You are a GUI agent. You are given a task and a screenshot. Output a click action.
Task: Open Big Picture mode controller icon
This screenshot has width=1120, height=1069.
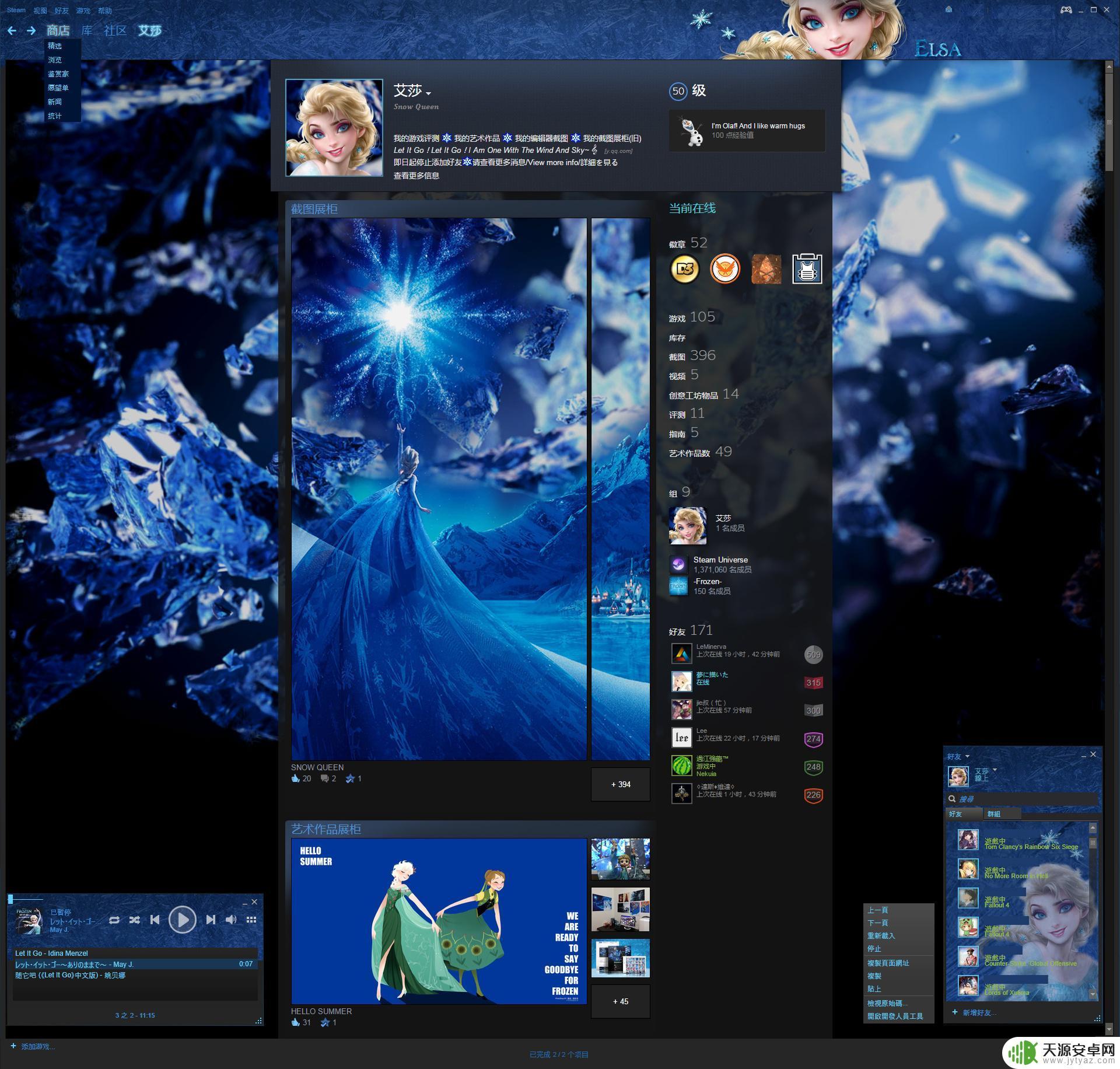(x=1066, y=9)
